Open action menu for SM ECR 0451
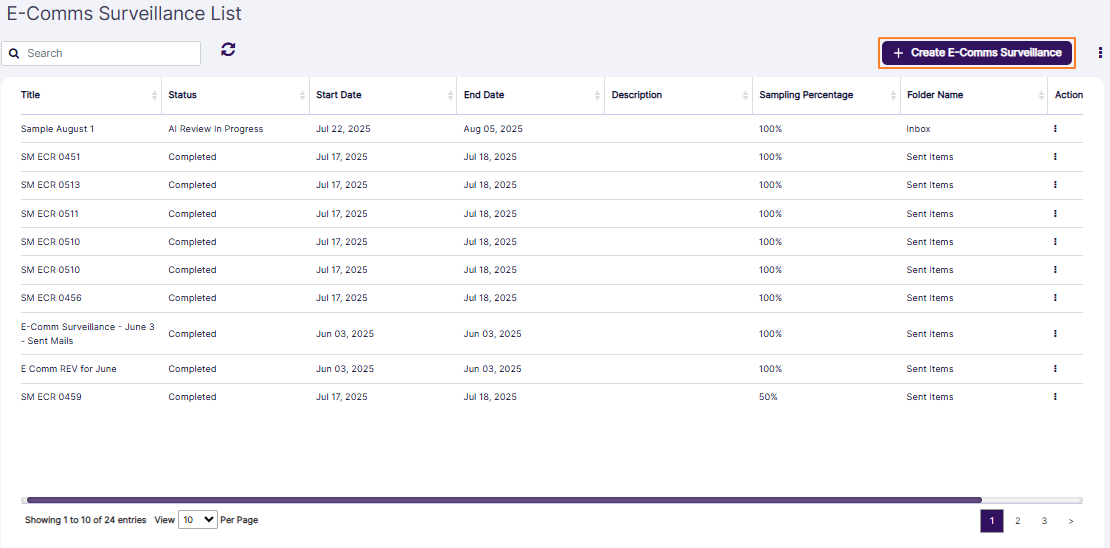Screen dimensions: 1110x548 coord(1055,157)
